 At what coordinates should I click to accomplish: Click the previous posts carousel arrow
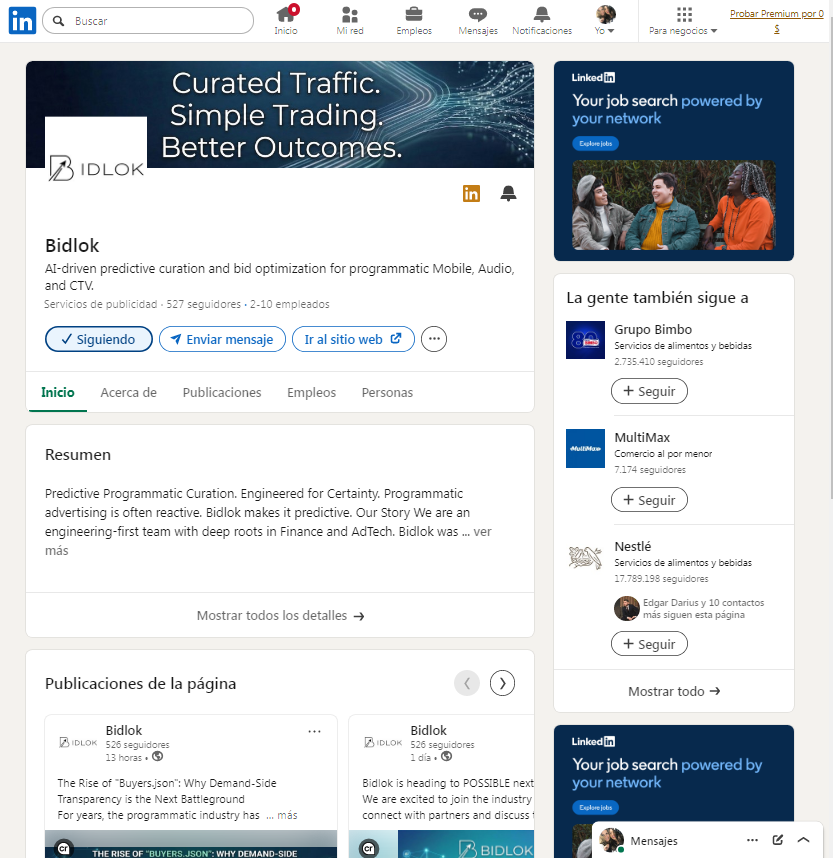tap(467, 683)
